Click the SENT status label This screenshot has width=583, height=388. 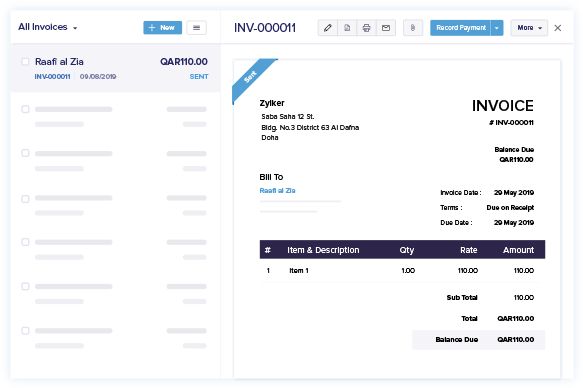click(x=199, y=77)
